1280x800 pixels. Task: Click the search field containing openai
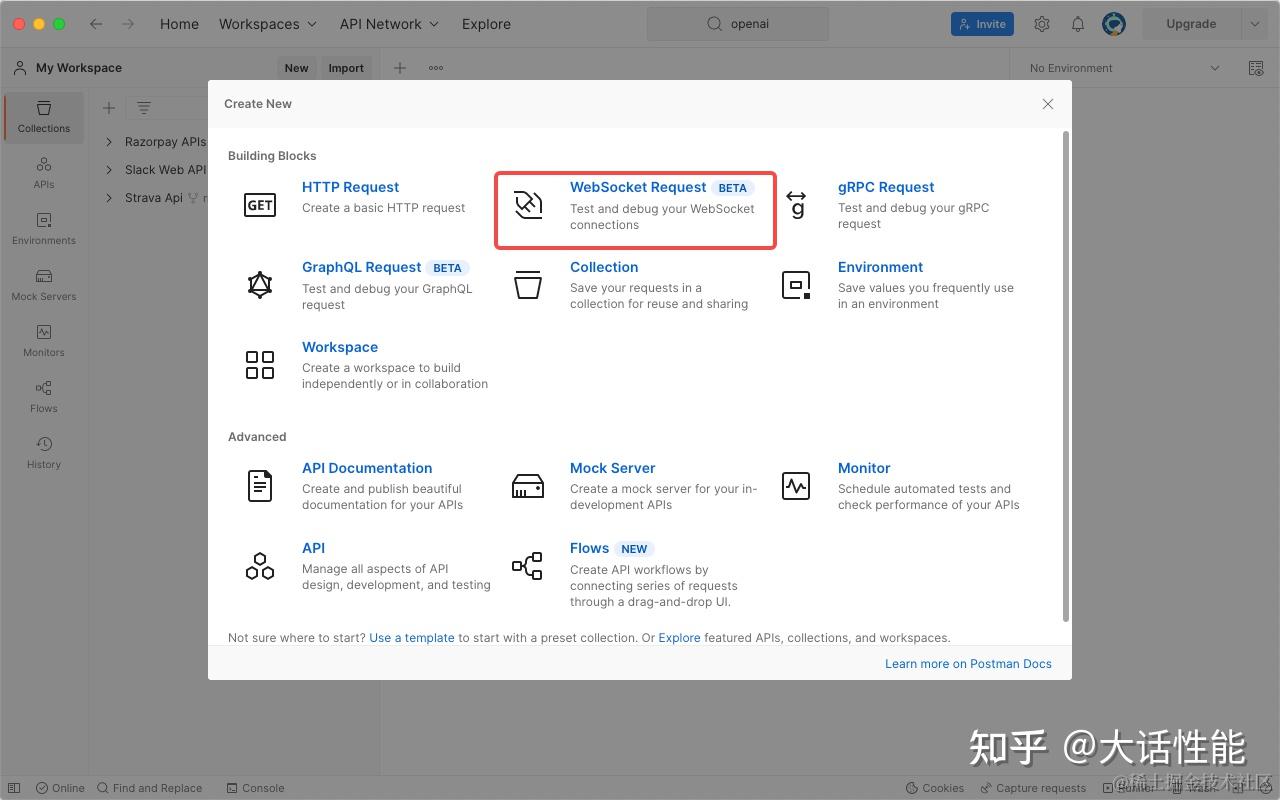(x=737, y=23)
